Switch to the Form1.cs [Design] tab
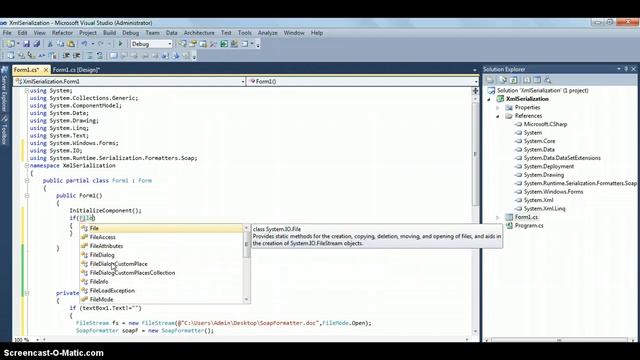 click(x=76, y=70)
